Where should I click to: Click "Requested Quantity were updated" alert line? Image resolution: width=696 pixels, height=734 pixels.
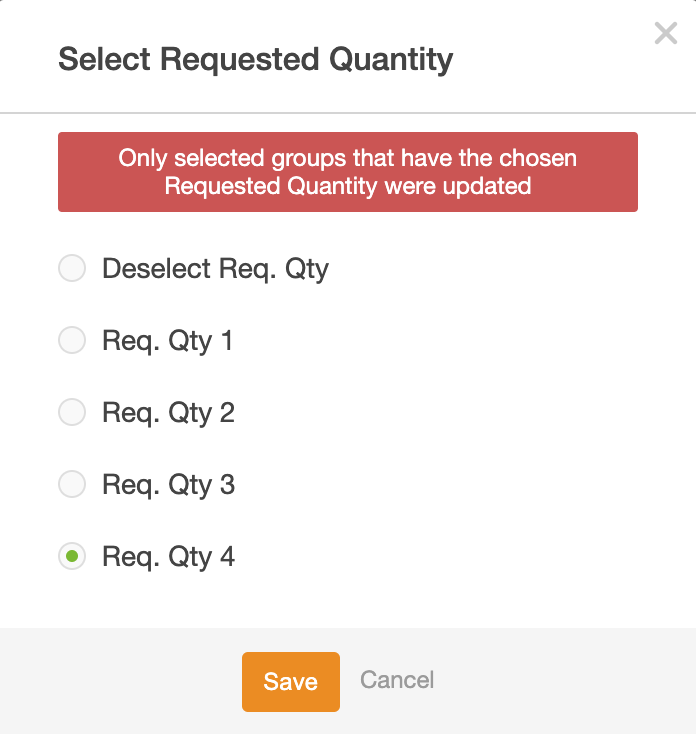(347, 186)
